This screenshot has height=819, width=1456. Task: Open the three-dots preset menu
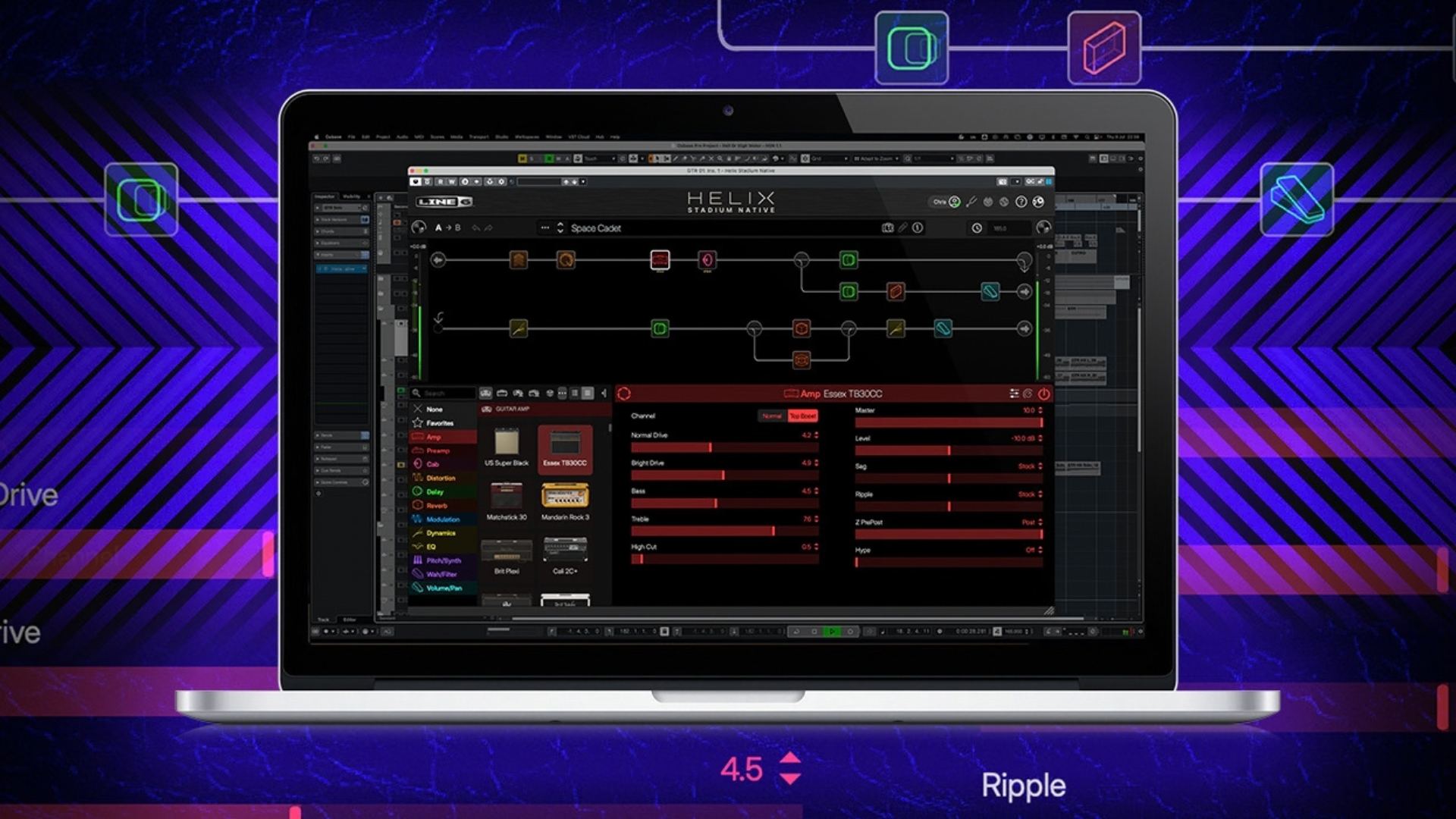pyautogui.click(x=544, y=227)
